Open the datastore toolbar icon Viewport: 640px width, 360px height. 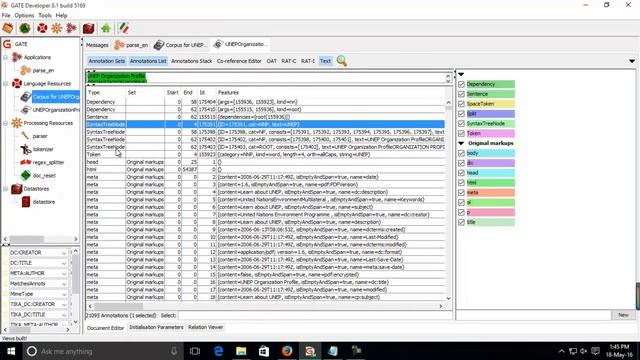[89, 28]
